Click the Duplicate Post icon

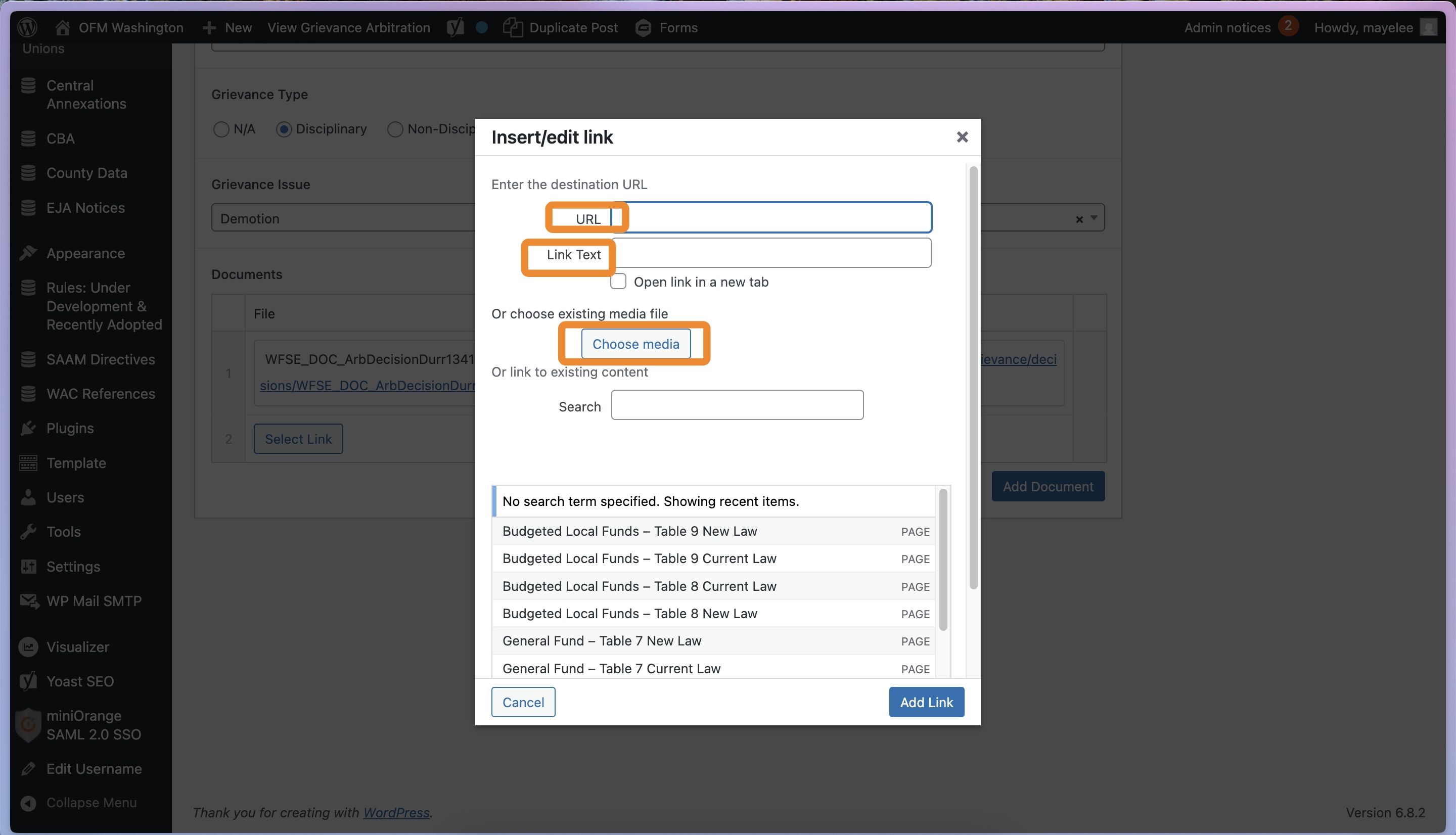point(513,27)
